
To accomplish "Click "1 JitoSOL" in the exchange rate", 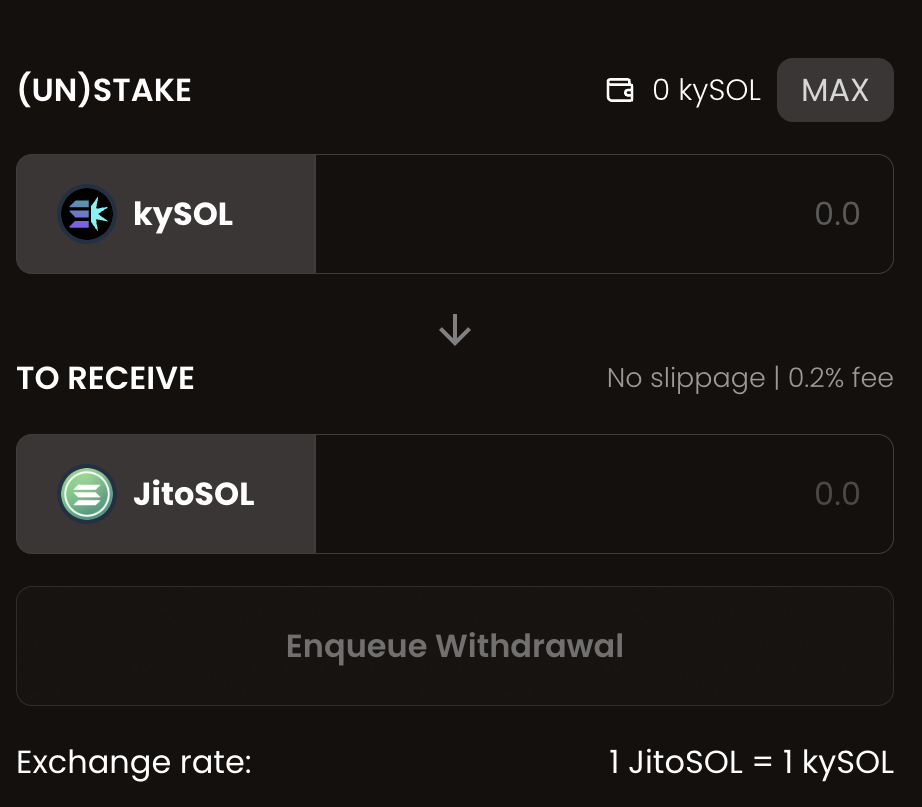I will (x=675, y=763).
